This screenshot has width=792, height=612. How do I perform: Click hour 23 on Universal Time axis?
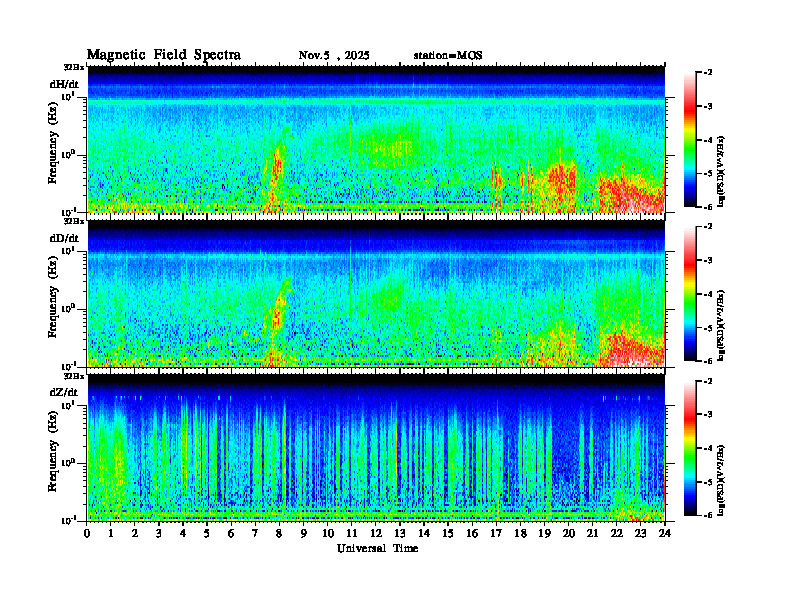click(x=640, y=533)
